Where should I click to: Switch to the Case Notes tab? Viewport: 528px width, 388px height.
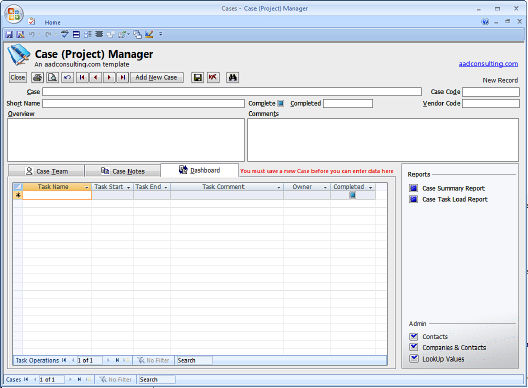pyautogui.click(x=123, y=171)
